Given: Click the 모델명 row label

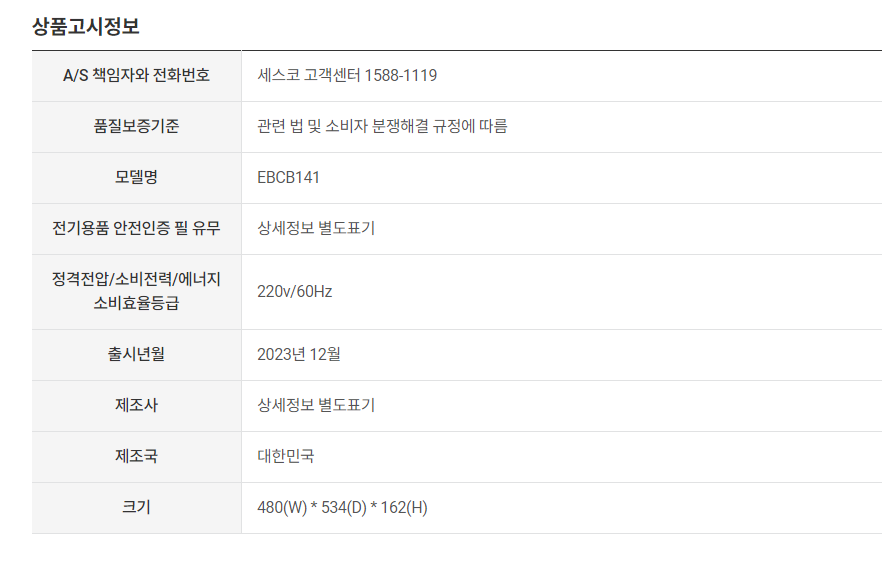Looking at the screenshot, I should (x=136, y=177).
